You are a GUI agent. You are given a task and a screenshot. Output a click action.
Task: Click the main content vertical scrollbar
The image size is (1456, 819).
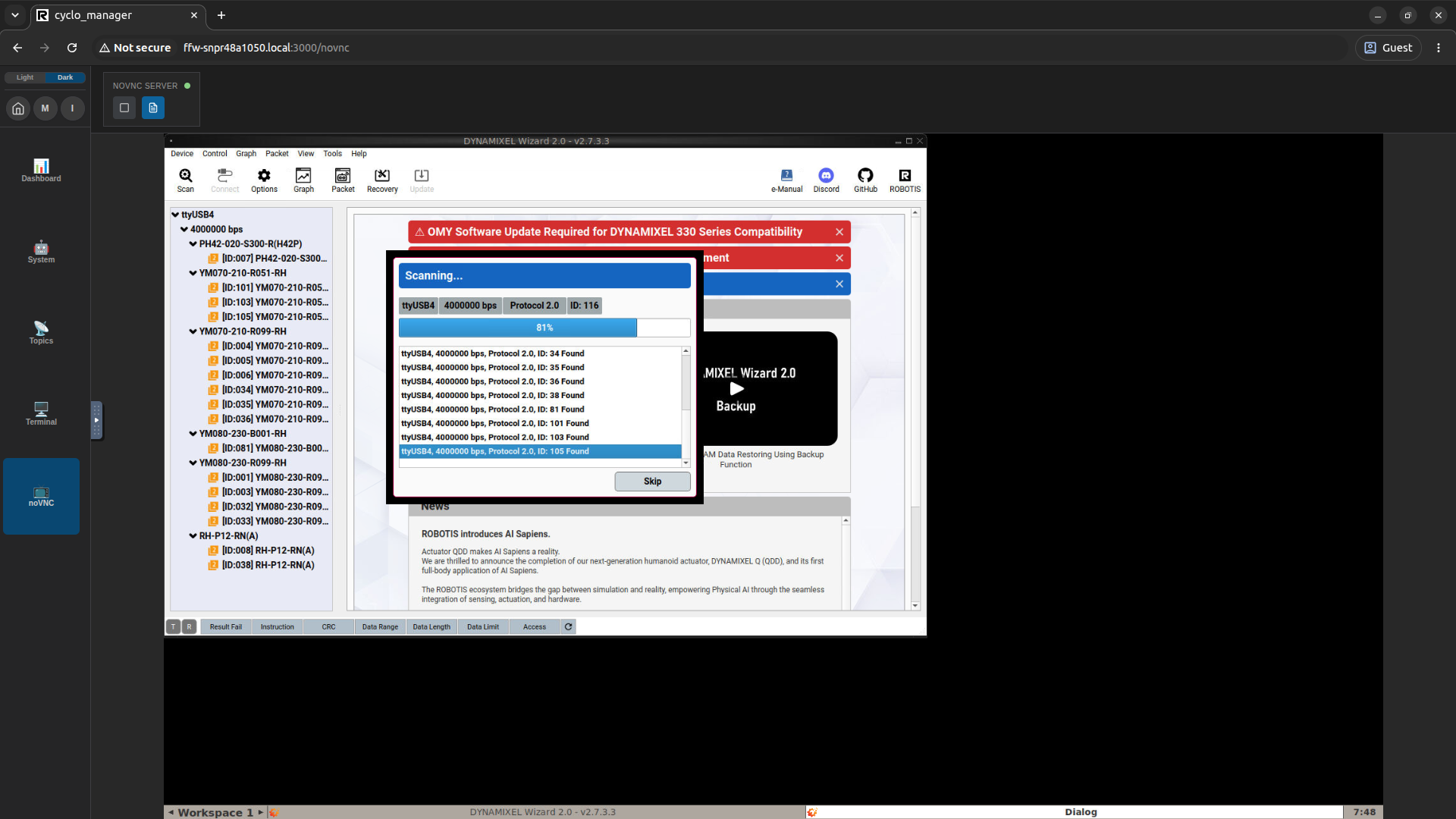(x=915, y=409)
